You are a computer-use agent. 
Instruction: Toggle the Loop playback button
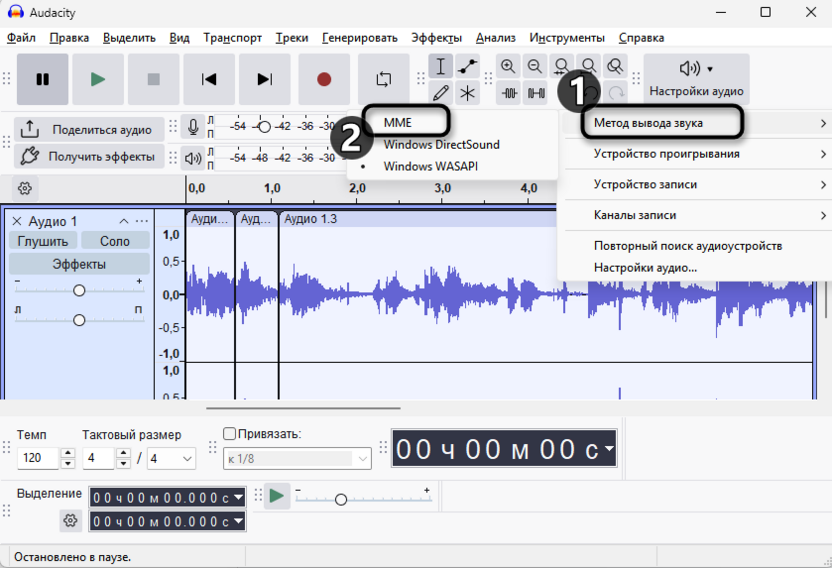point(384,80)
